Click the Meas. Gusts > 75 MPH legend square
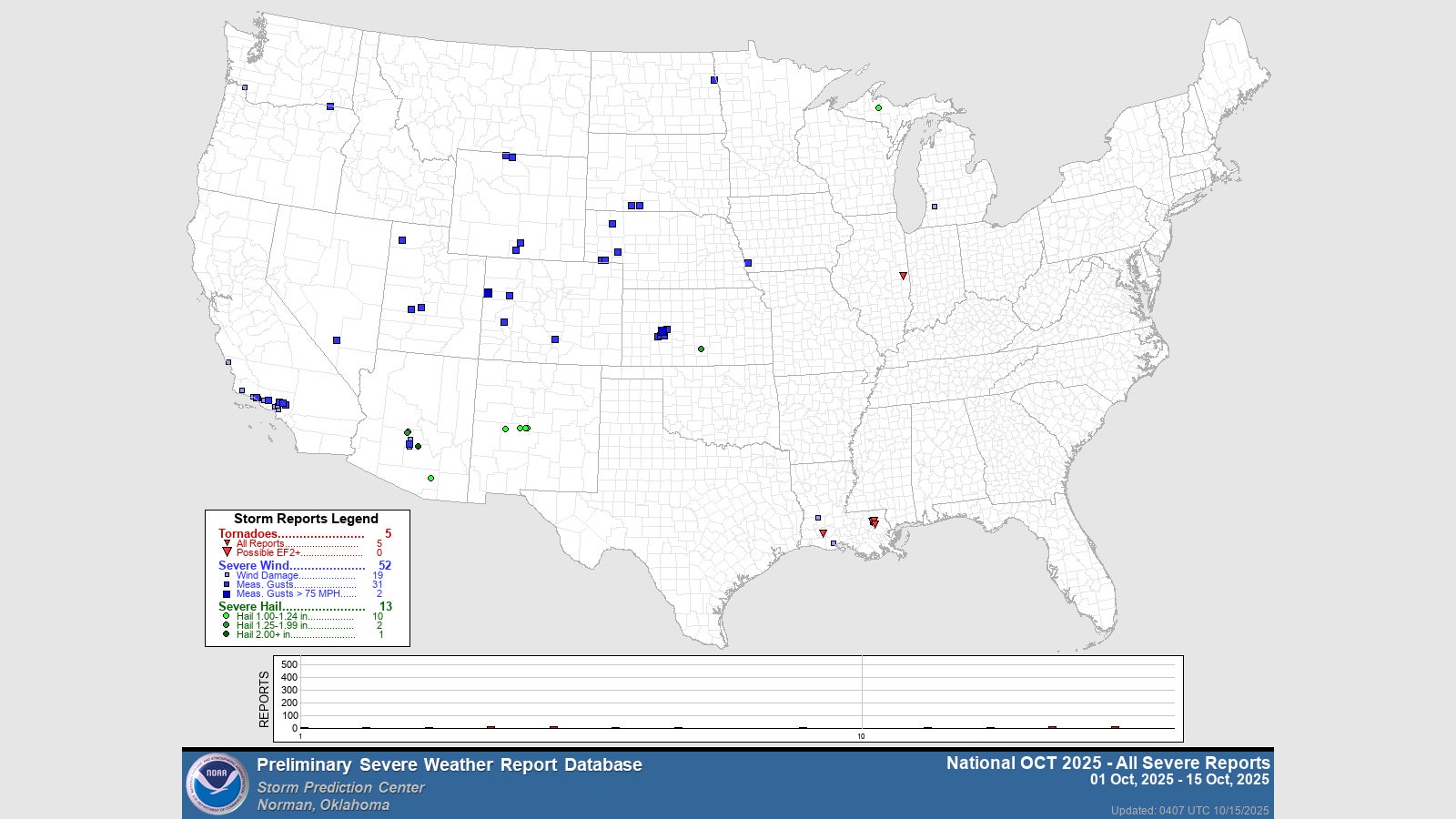The image size is (1456, 819). 227,593
